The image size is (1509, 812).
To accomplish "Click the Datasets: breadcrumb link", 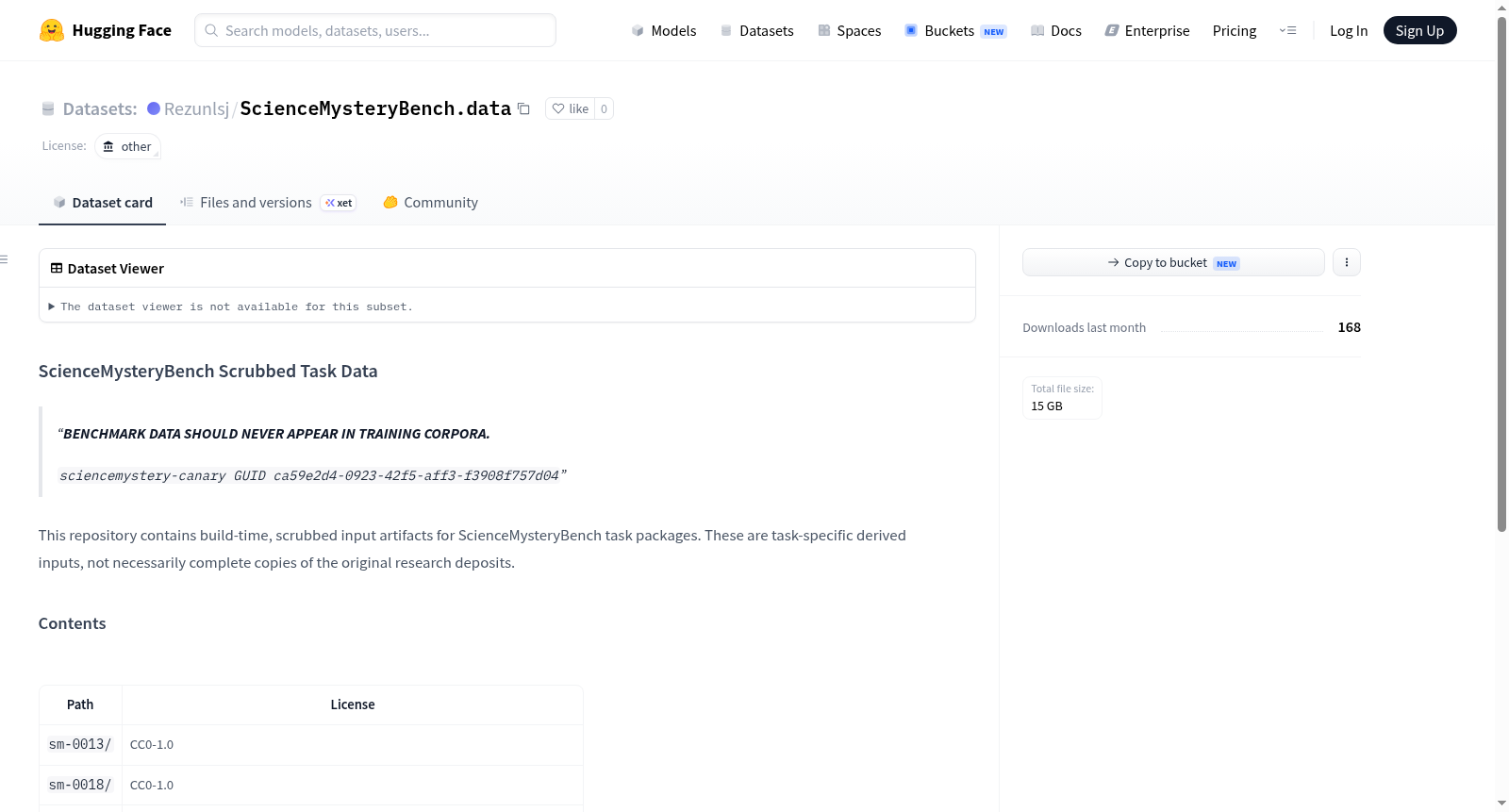I will click(x=100, y=108).
